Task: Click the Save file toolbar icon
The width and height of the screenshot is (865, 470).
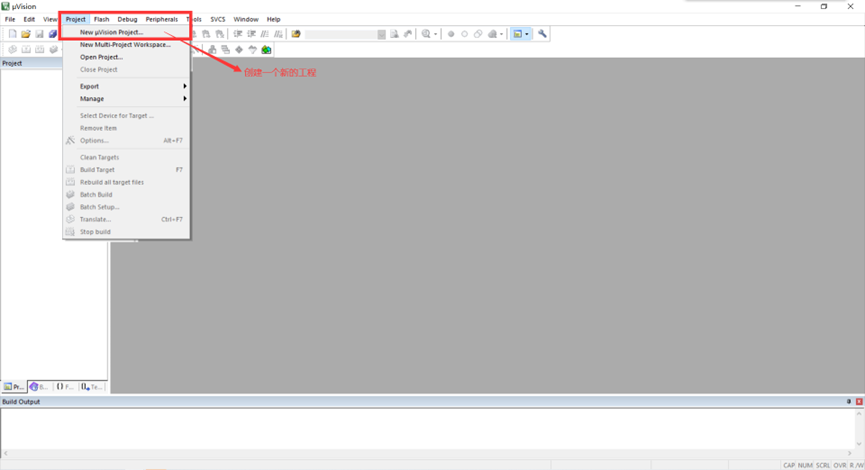Action: [40, 34]
